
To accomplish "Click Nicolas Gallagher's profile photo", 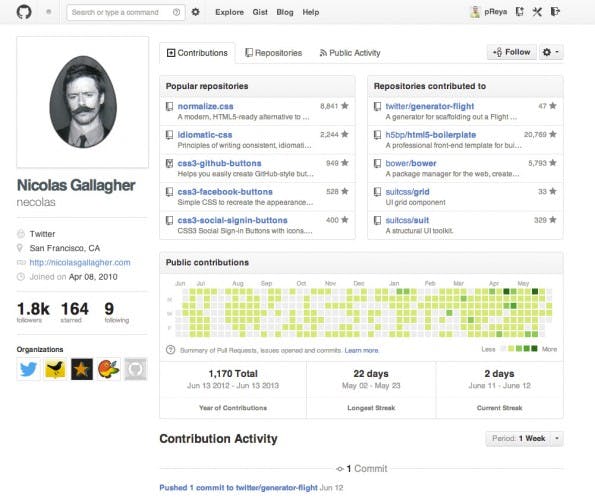I will click(x=83, y=102).
